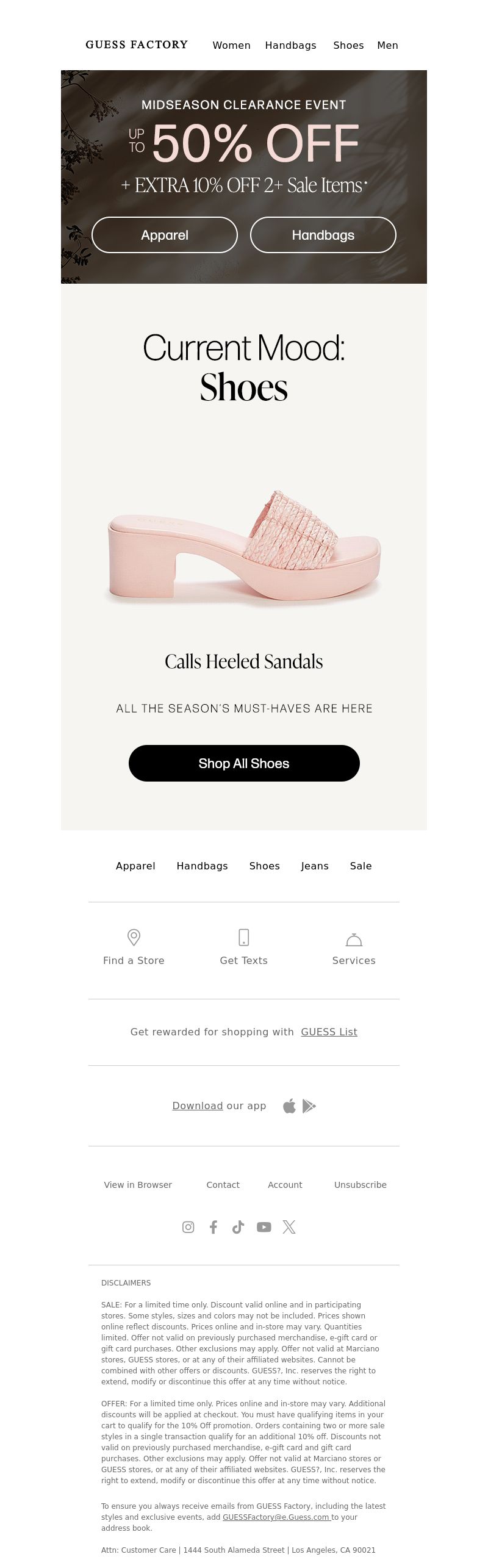Click the Shop All Shoes button
This screenshot has height=1568, width=488.
[x=244, y=763]
